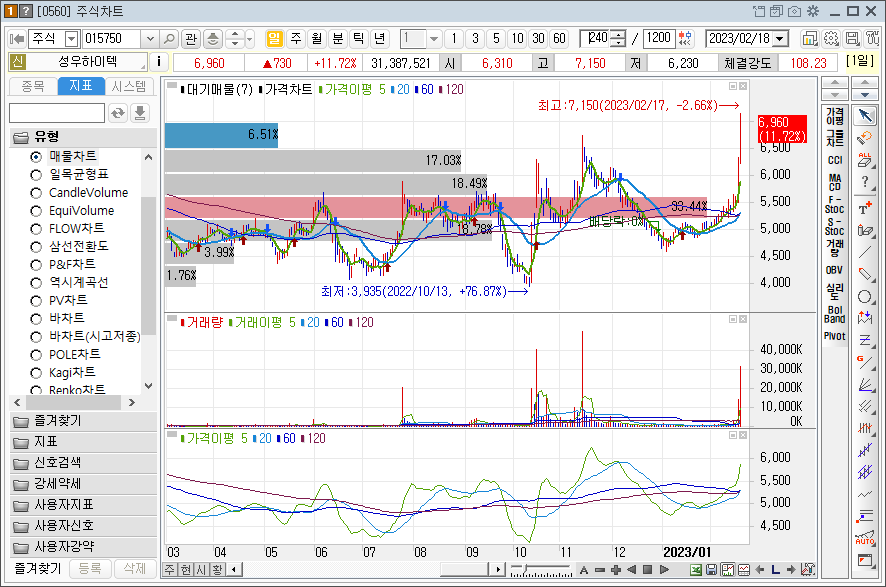This screenshot has width=886, height=587.
Task: Expand the 강세약세 folder section
Action: coord(83,484)
